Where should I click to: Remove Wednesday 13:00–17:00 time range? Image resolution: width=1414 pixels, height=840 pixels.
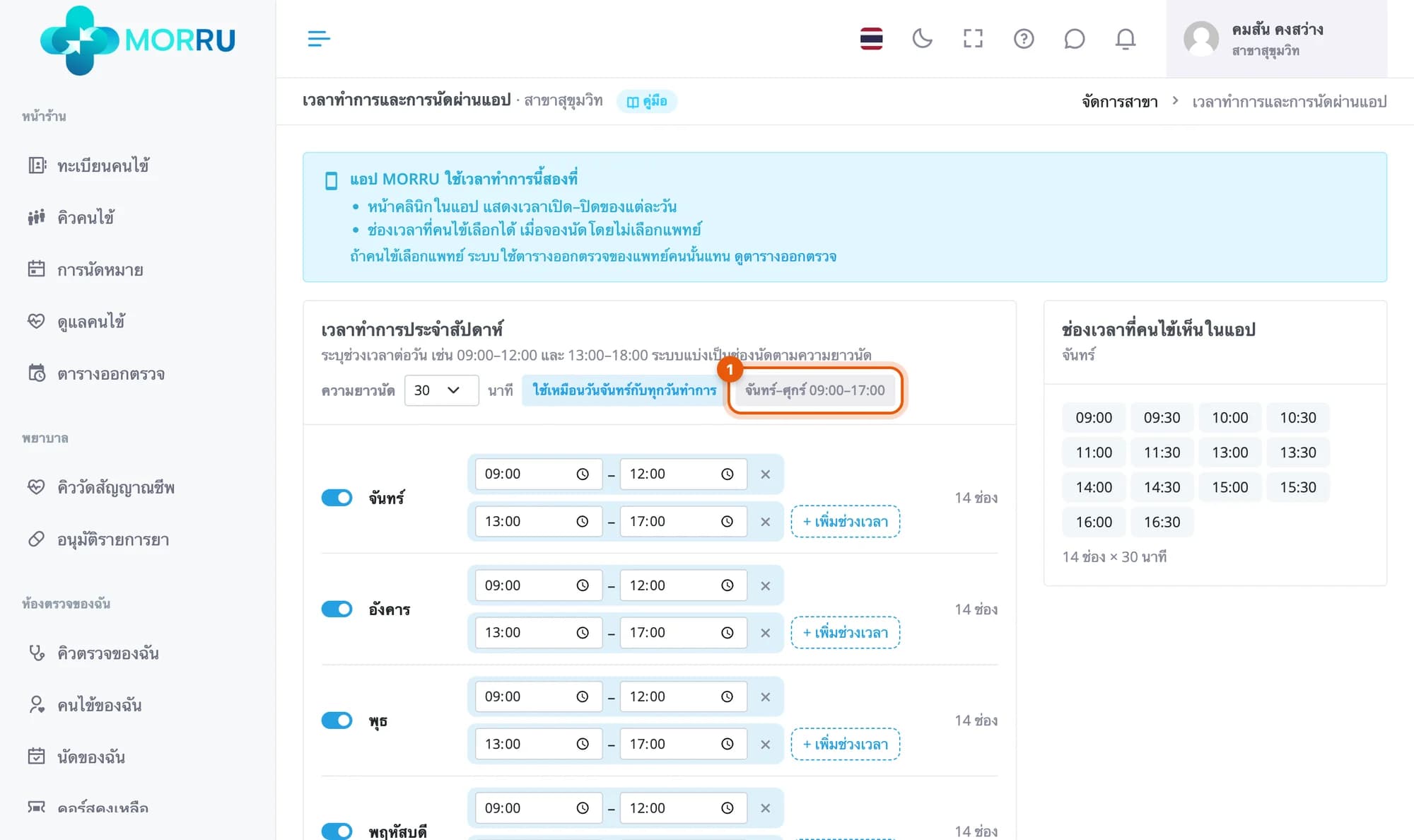(x=765, y=745)
